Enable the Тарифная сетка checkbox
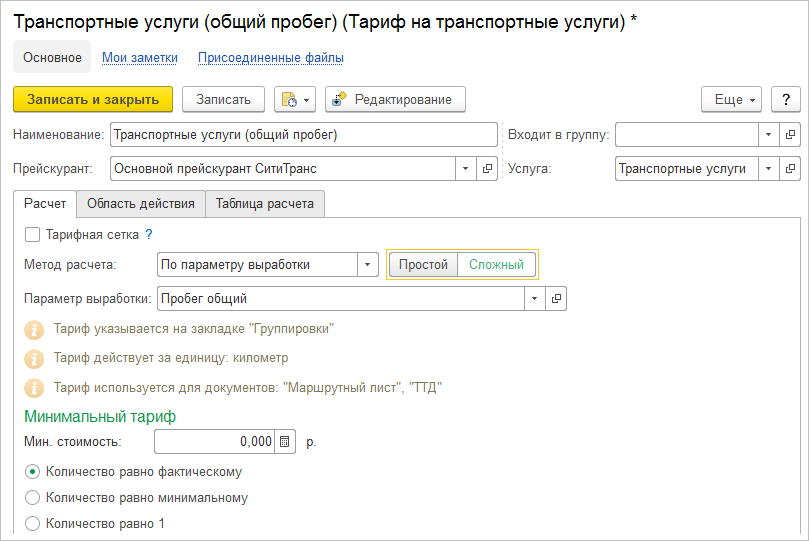Image resolution: width=809 pixels, height=541 pixels. pos(32,235)
